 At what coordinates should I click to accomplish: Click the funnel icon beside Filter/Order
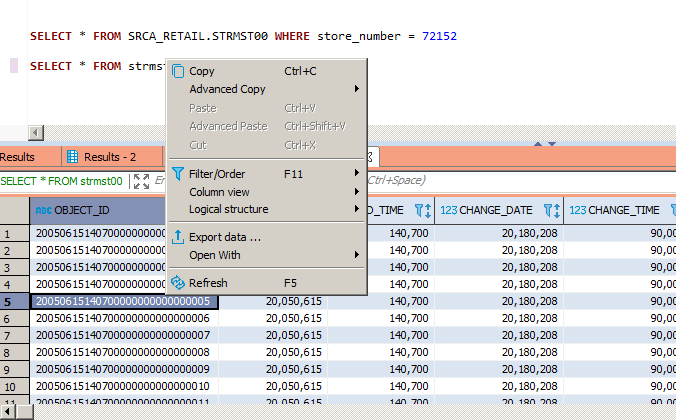tap(178, 174)
